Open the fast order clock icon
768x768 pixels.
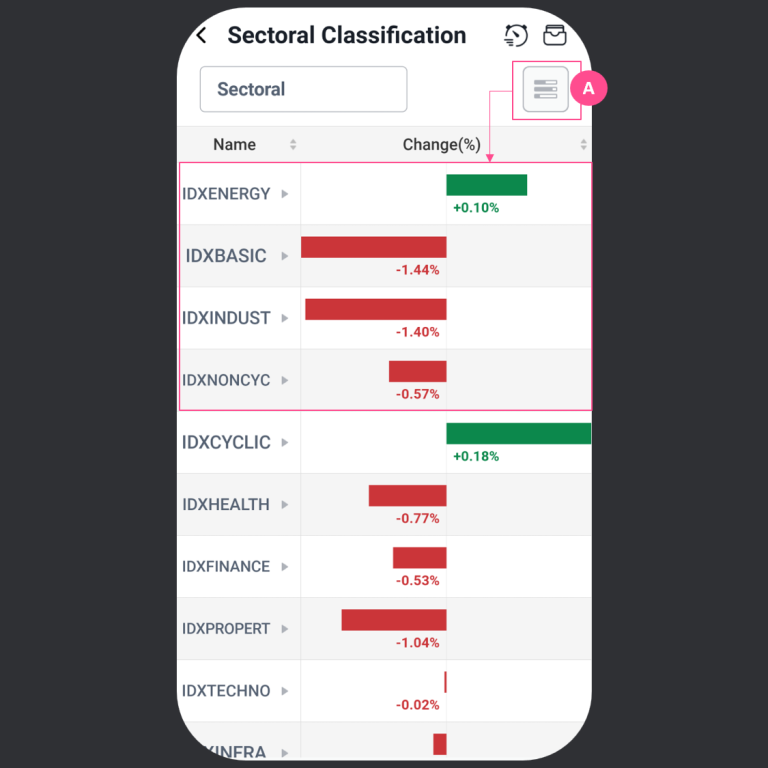516,36
